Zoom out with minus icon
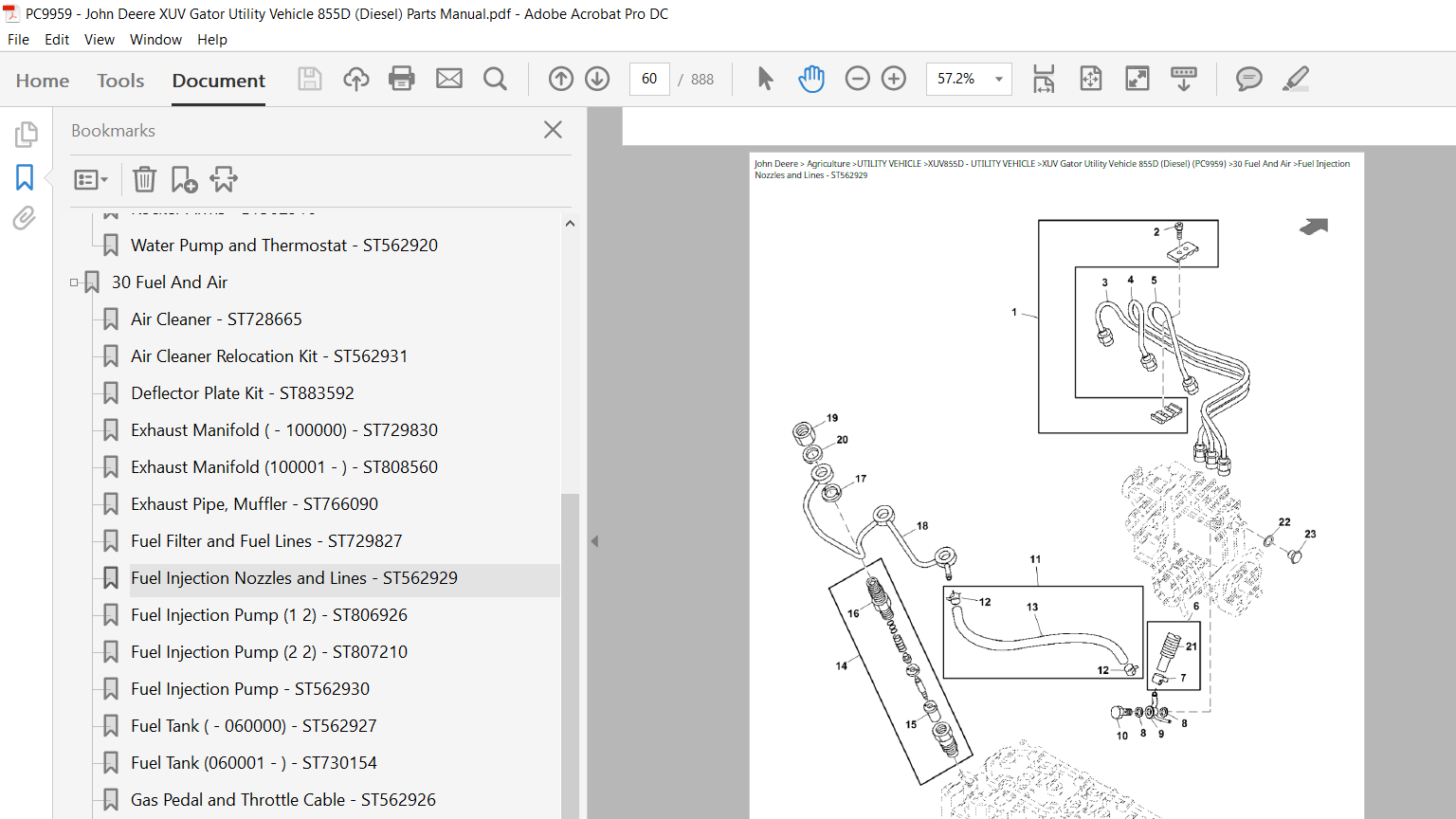The width and height of the screenshot is (1456, 819). [x=857, y=79]
